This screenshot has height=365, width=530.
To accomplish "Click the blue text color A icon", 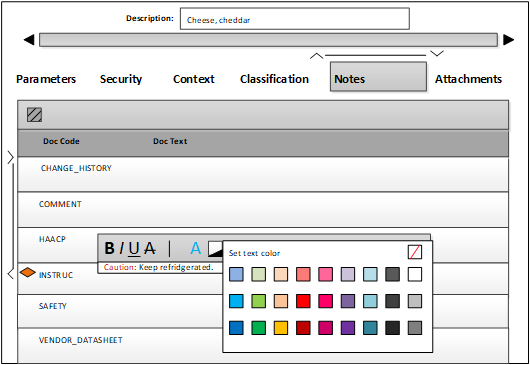I will 196,248.
